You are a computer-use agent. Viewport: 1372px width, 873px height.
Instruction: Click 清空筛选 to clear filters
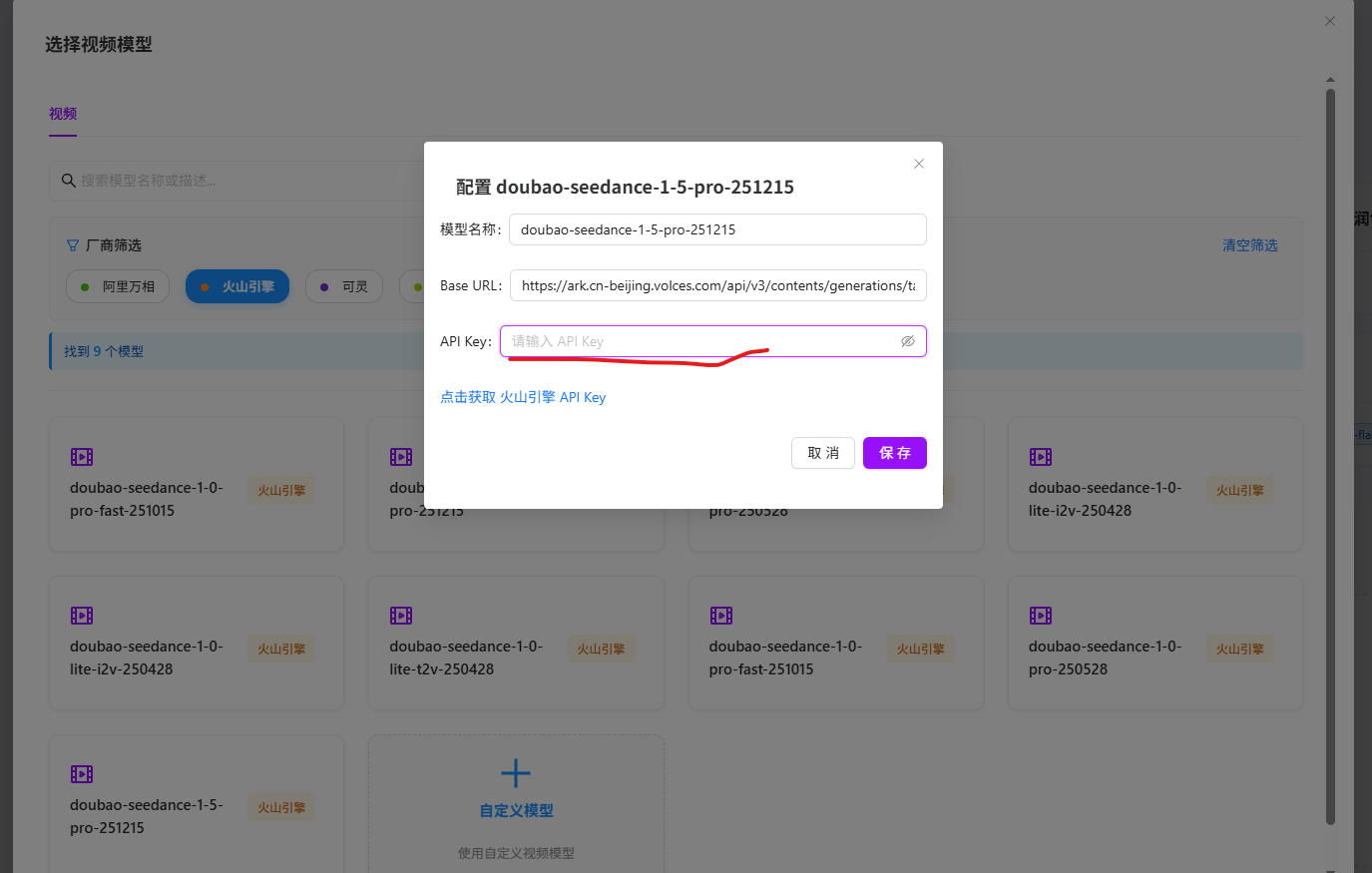(x=1250, y=245)
